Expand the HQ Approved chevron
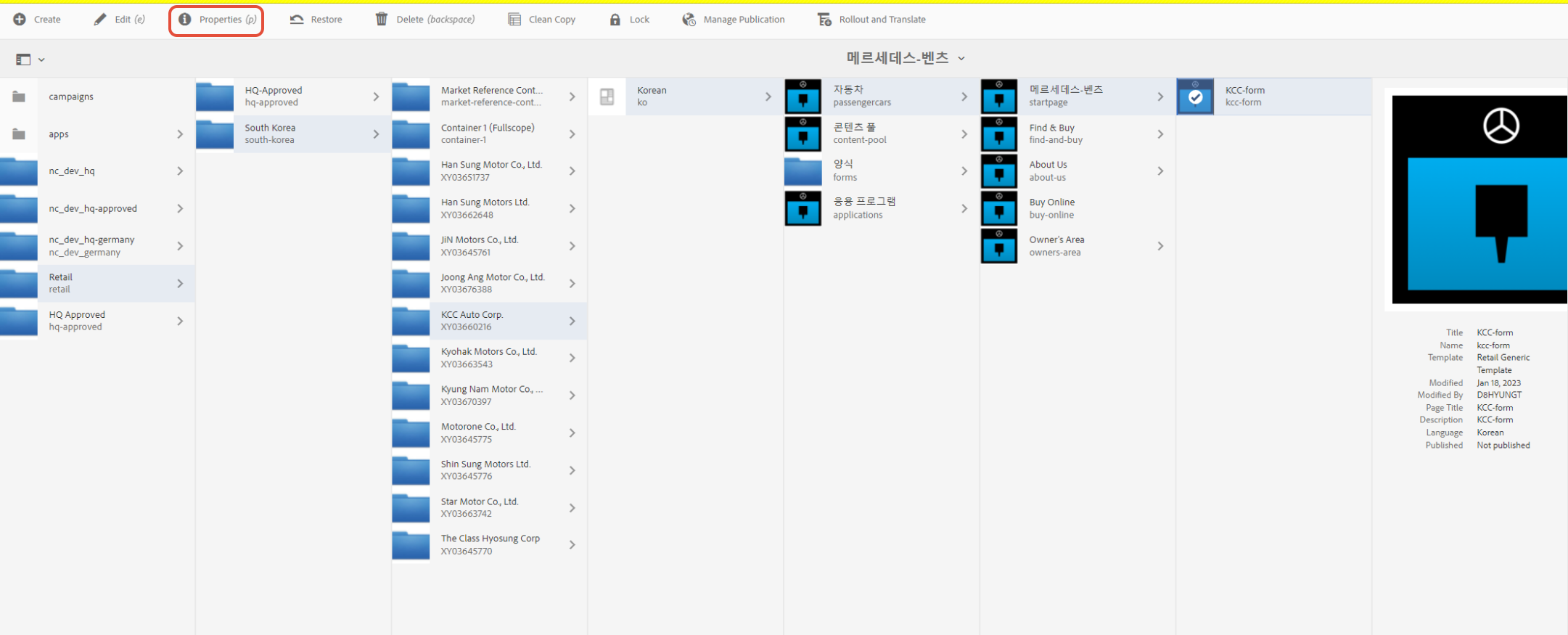Screen dimensions: 1568x635 pos(180,321)
